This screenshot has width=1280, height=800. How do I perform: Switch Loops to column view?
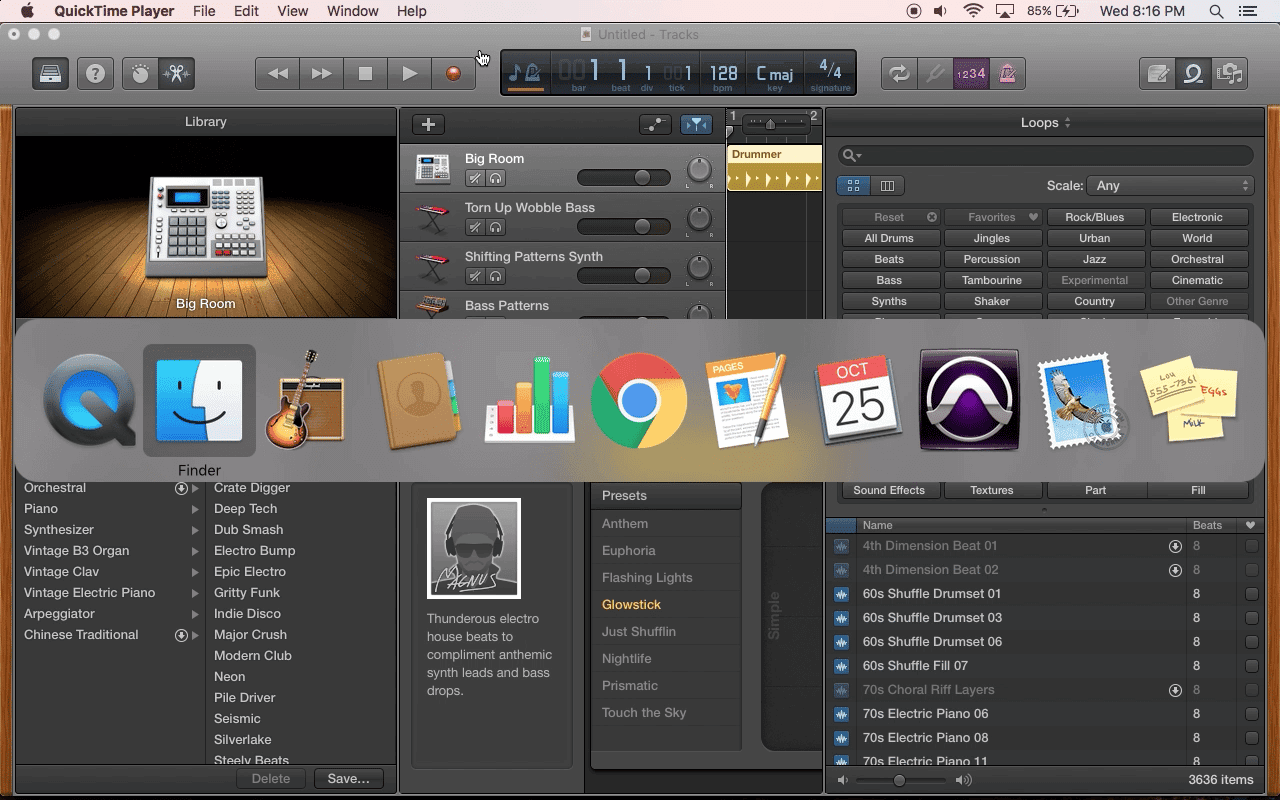887,185
